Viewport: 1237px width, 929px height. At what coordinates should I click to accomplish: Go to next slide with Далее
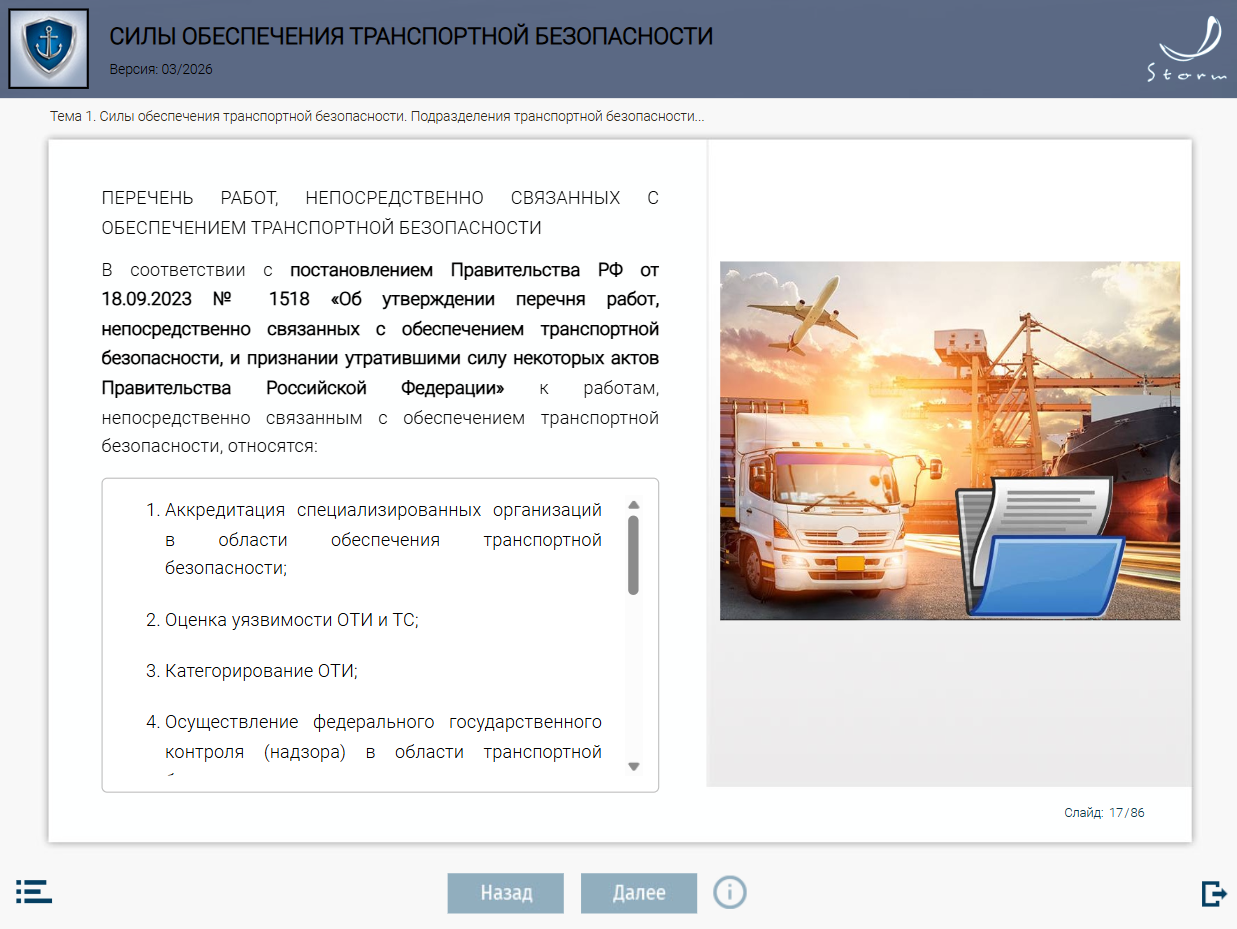point(638,893)
